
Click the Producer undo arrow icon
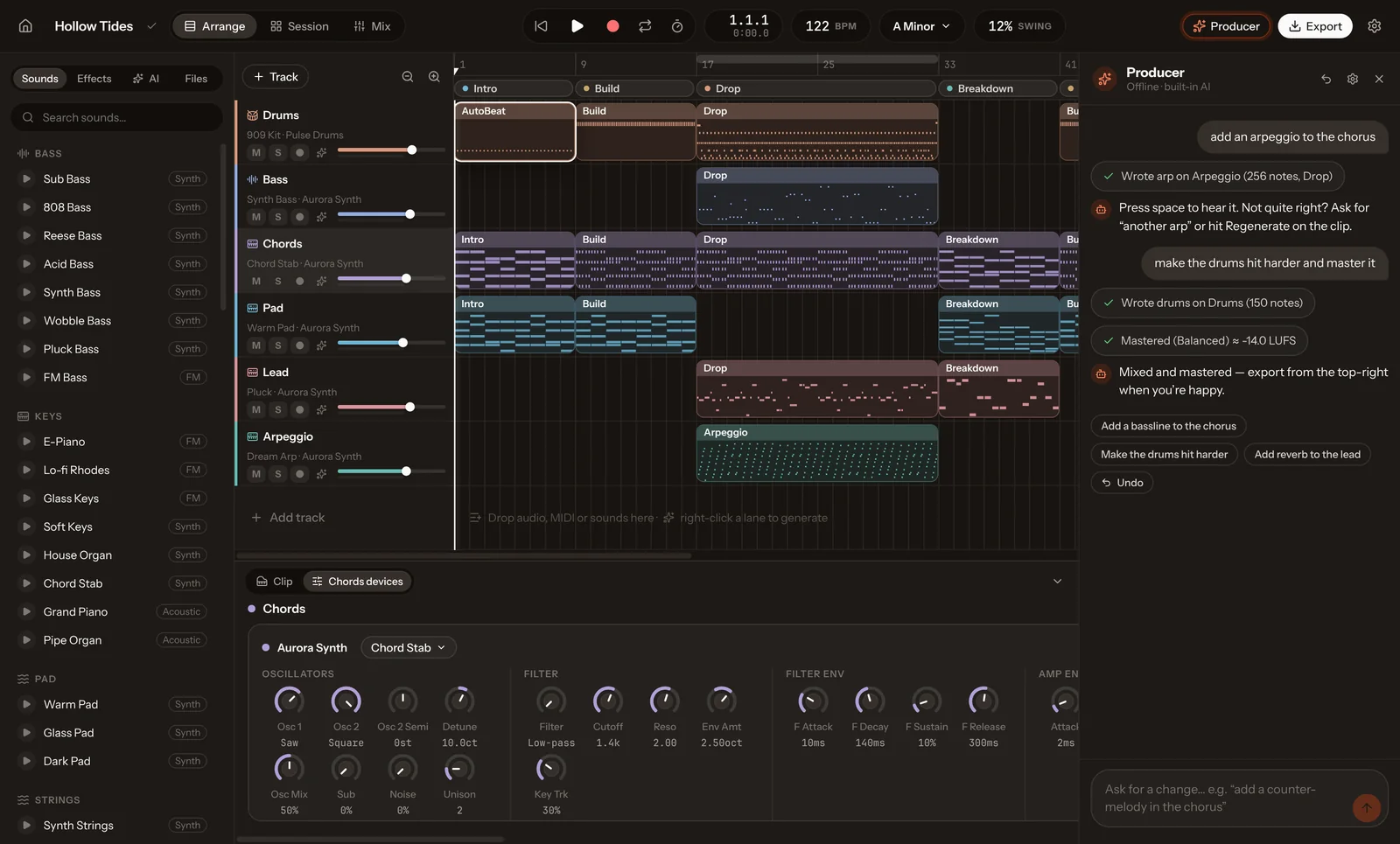click(x=1326, y=79)
